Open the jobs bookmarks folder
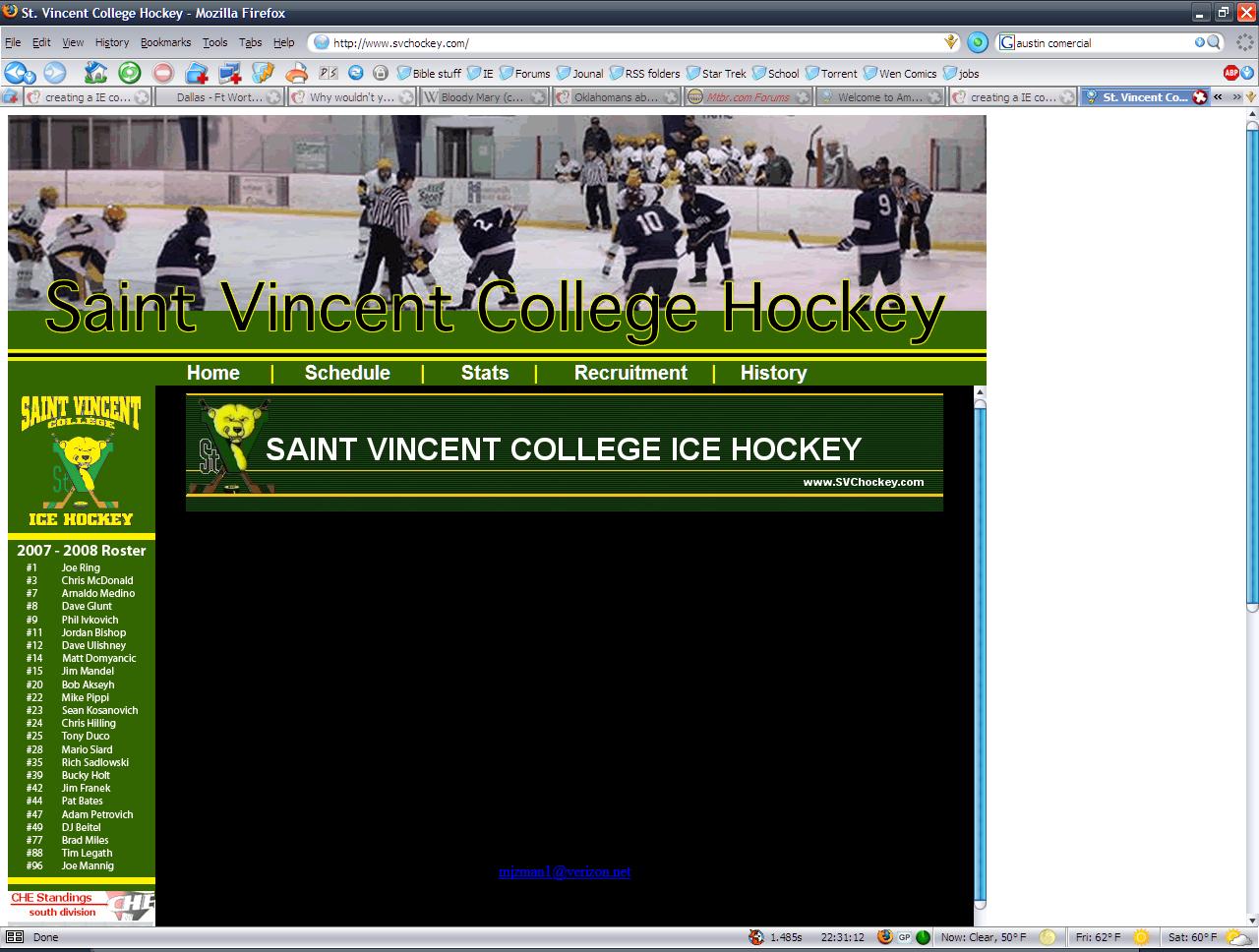This screenshot has width=1259, height=952. pos(961,73)
